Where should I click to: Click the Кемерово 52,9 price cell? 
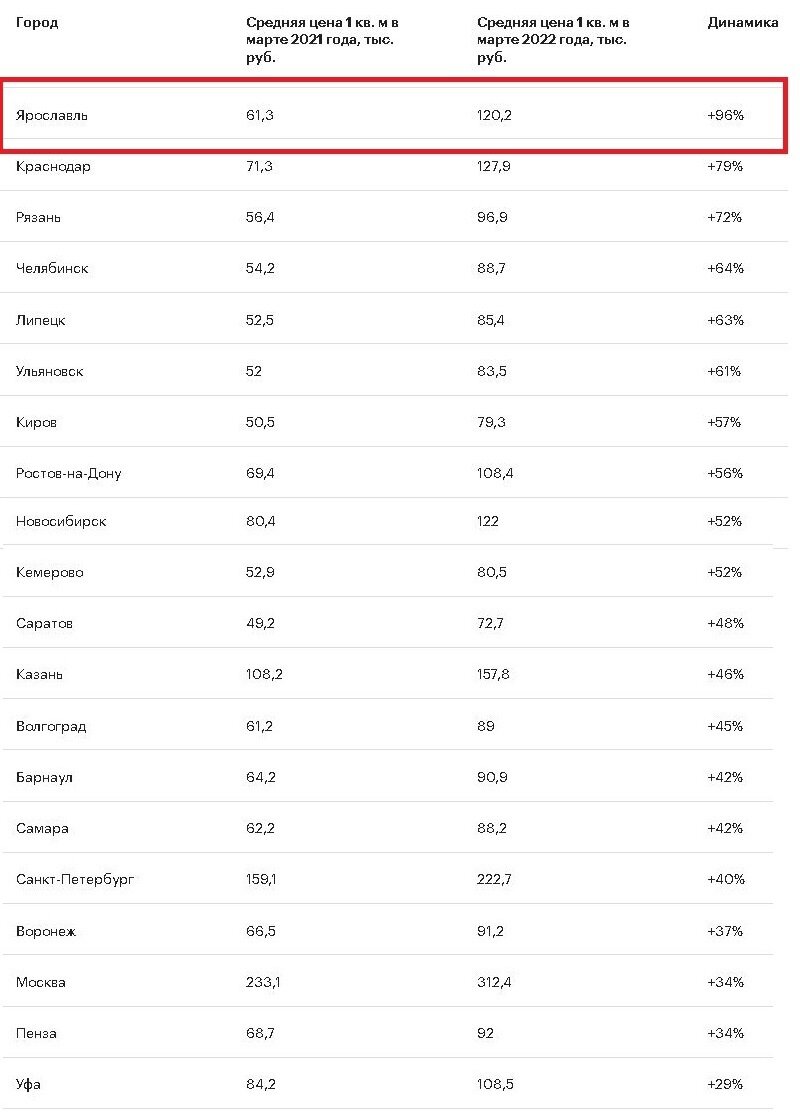tap(260, 573)
